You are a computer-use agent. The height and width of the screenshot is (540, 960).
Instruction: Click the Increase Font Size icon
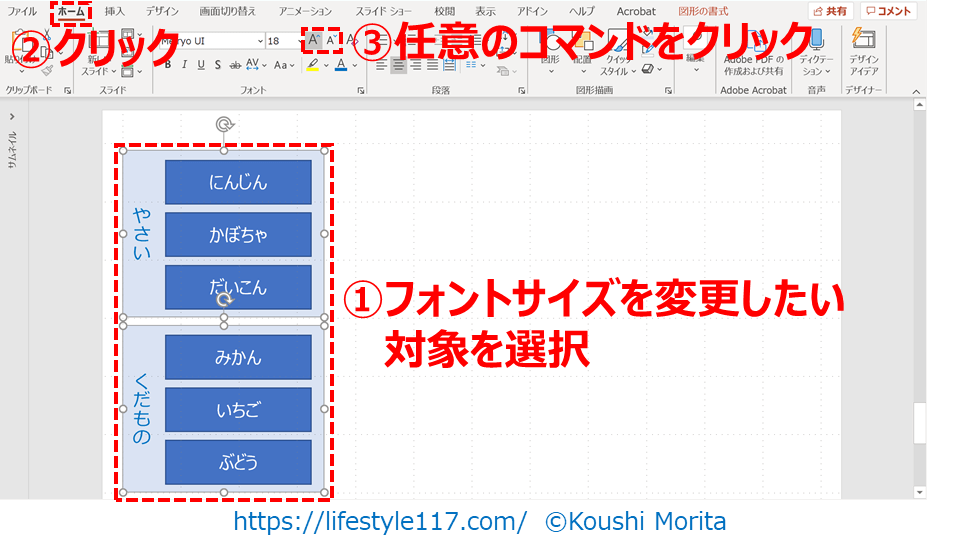pos(314,41)
